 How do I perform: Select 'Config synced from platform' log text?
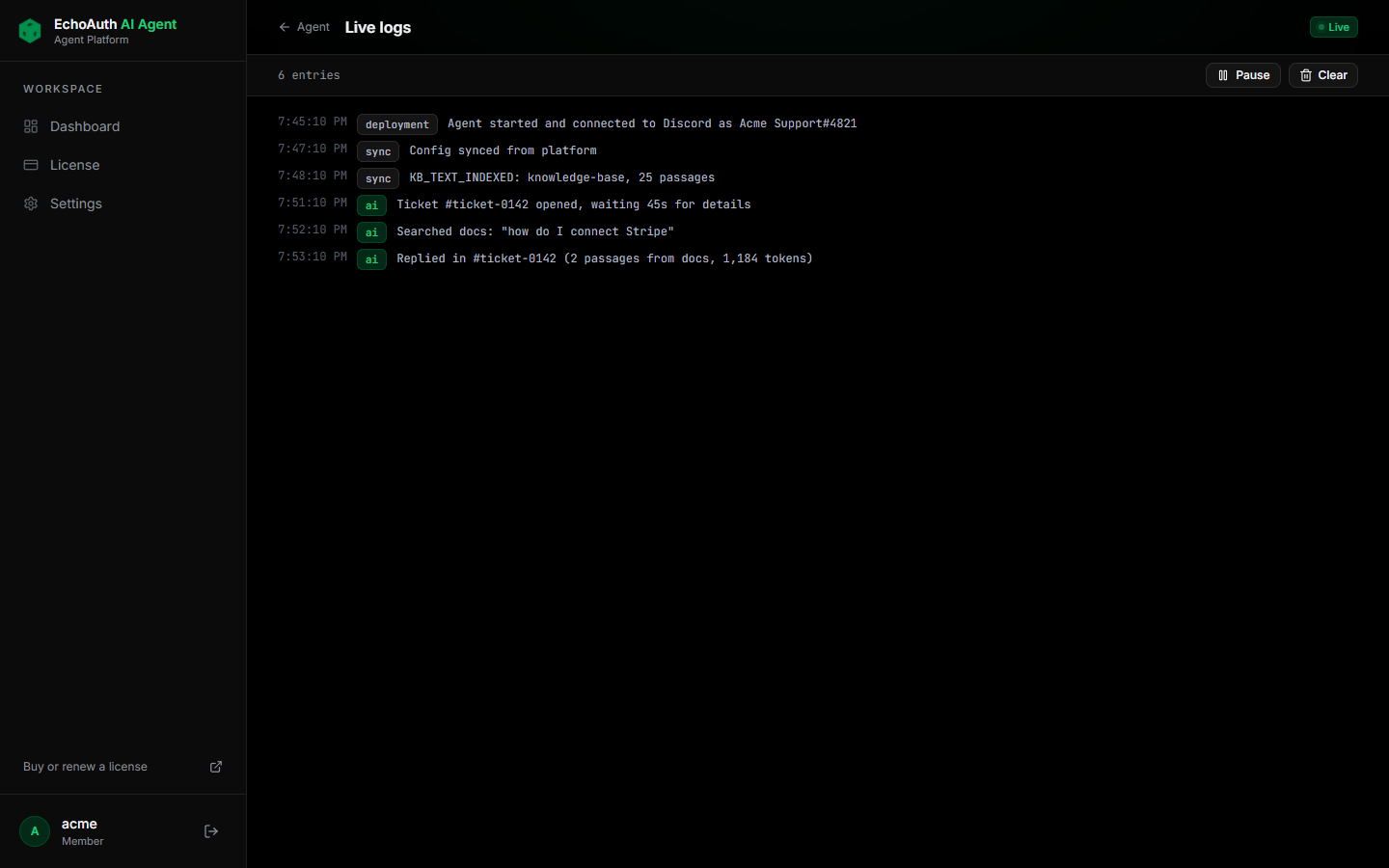tap(503, 150)
